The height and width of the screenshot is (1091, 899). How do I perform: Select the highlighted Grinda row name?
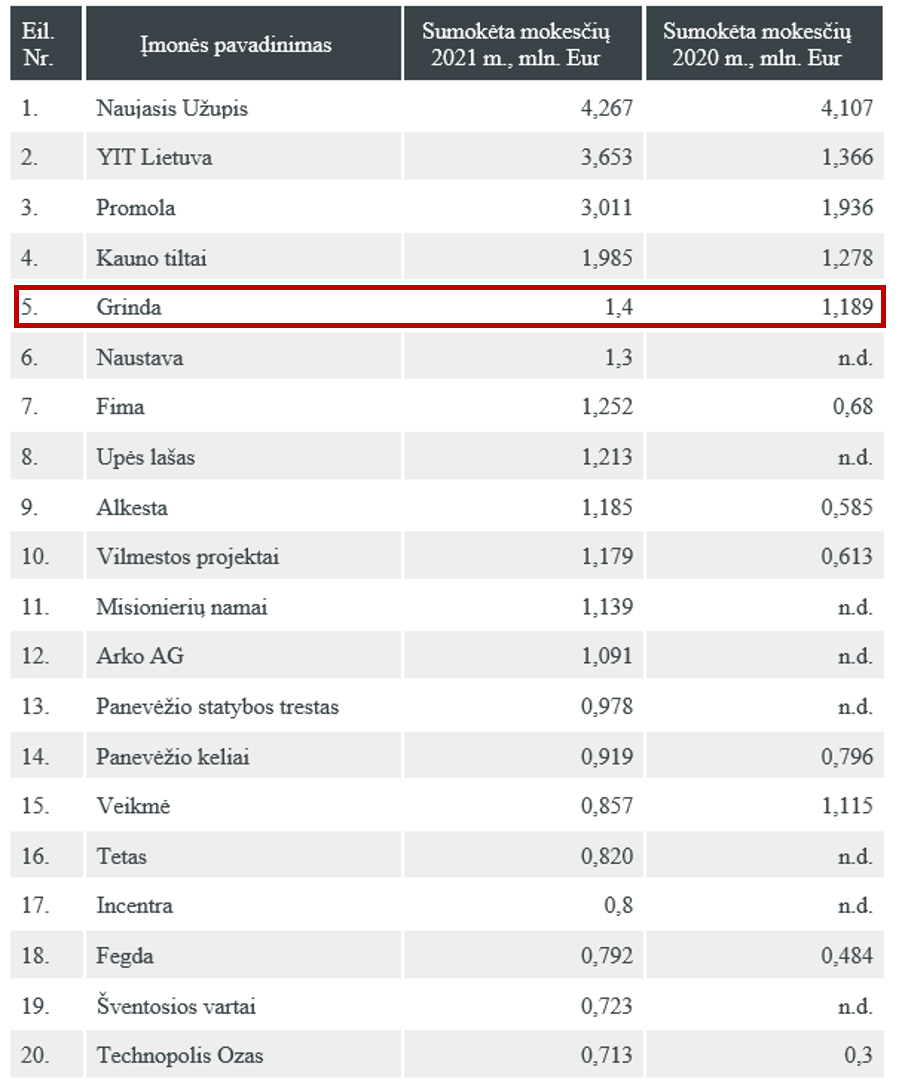129,307
